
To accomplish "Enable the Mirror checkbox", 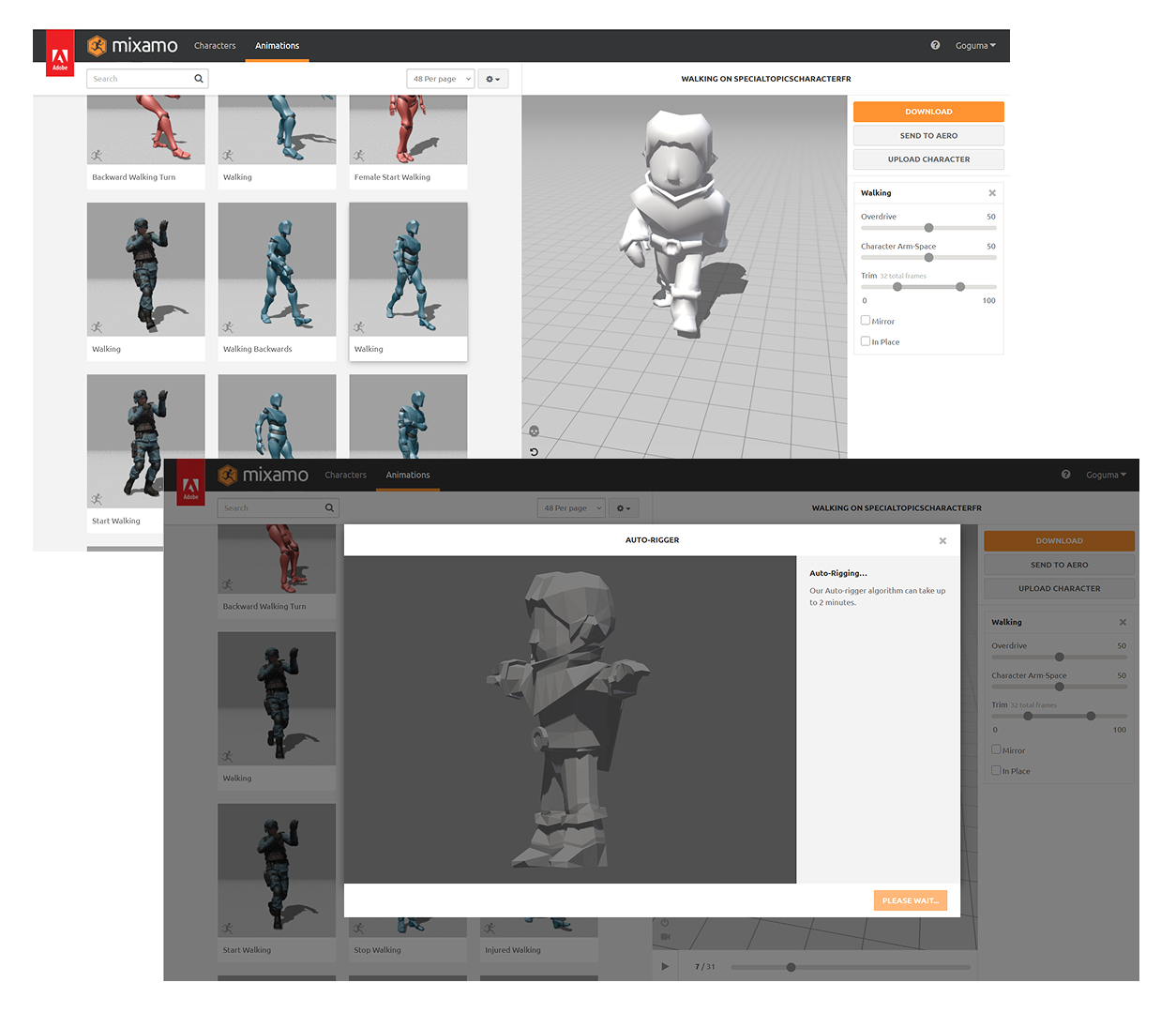I will [x=866, y=320].
